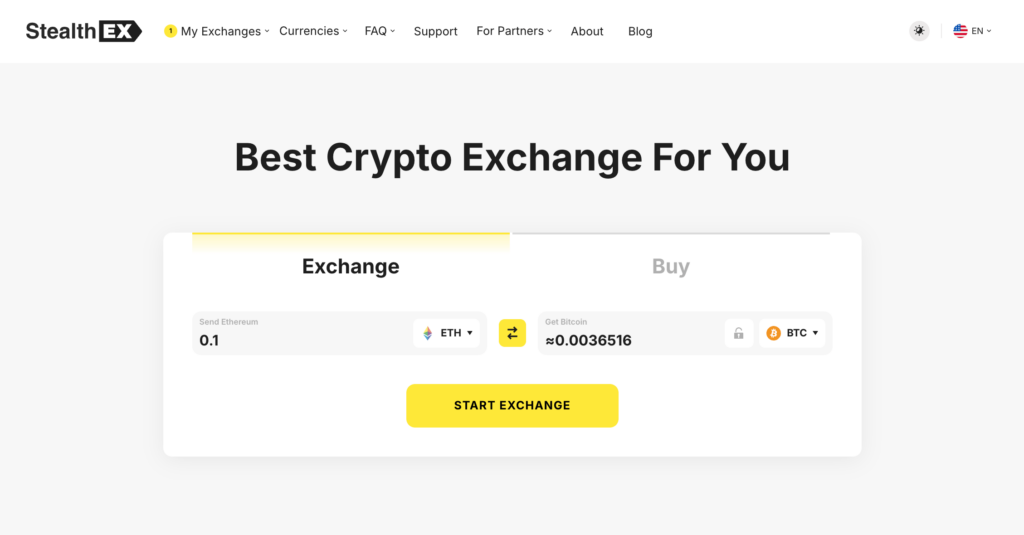Click the Ethereum coin icon
1024x535 pixels.
point(428,333)
